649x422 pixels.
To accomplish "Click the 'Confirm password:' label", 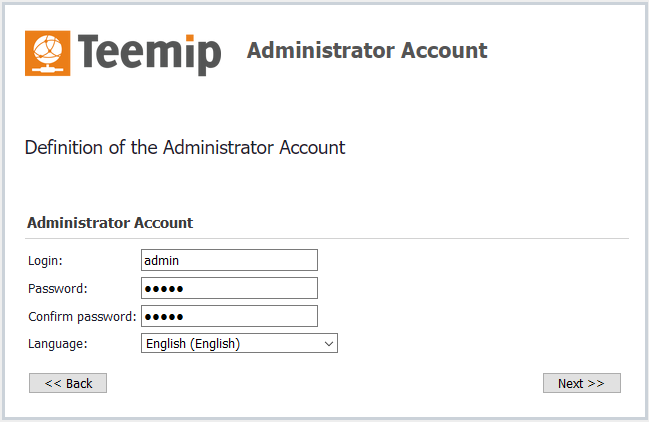I will coord(81,317).
